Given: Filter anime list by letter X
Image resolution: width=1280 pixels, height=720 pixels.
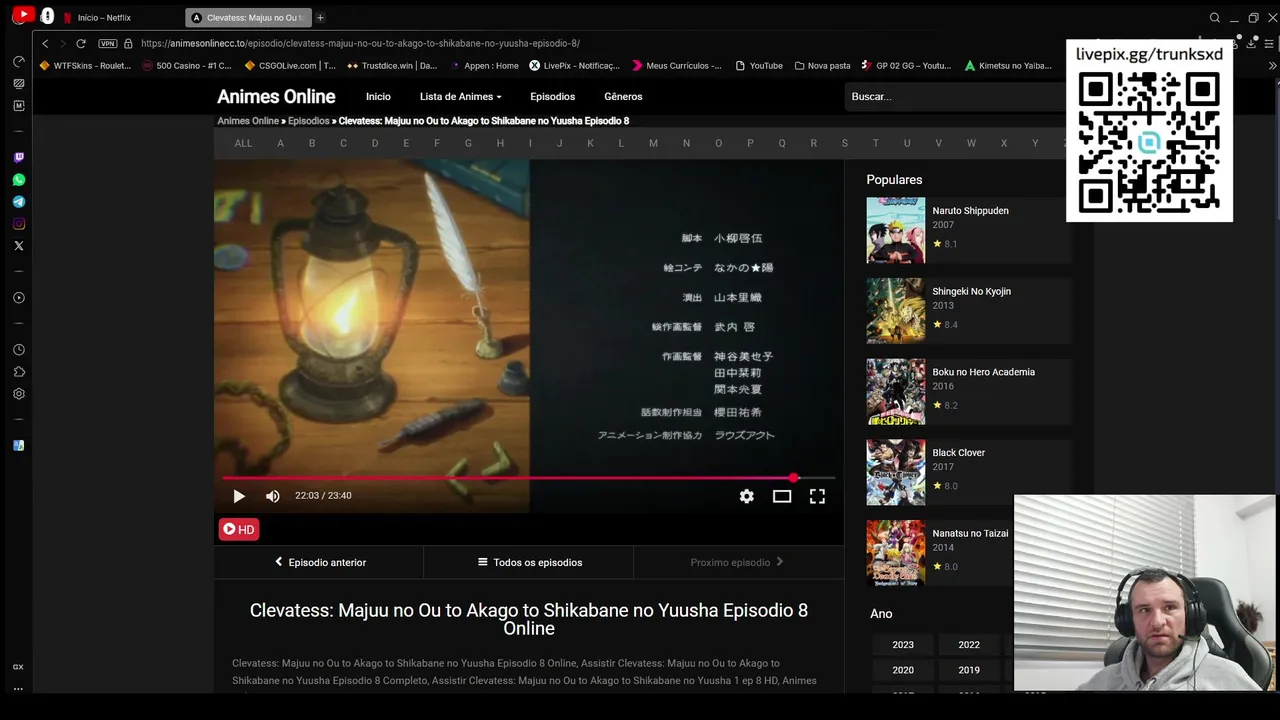Looking at the screenshot, I should (x=1004, y=143).
